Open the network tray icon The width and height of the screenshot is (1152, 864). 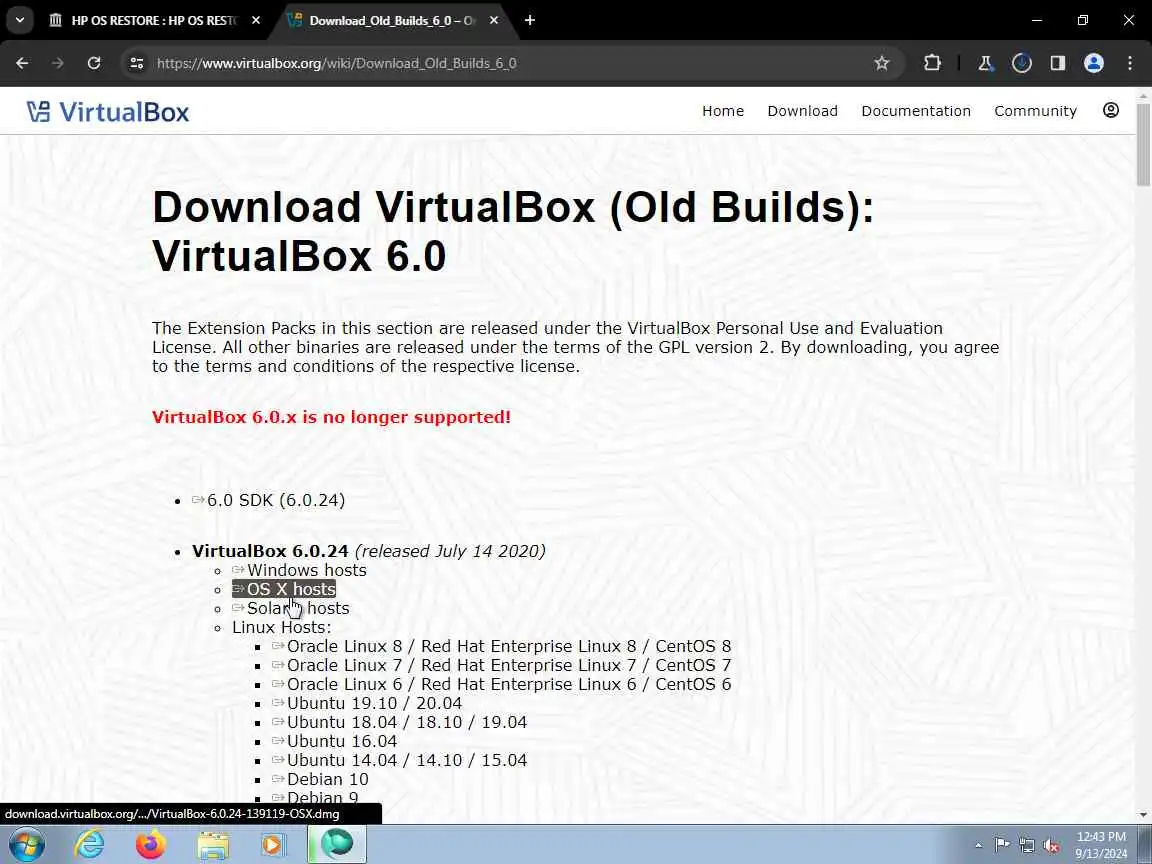(x=1027, y=846)
